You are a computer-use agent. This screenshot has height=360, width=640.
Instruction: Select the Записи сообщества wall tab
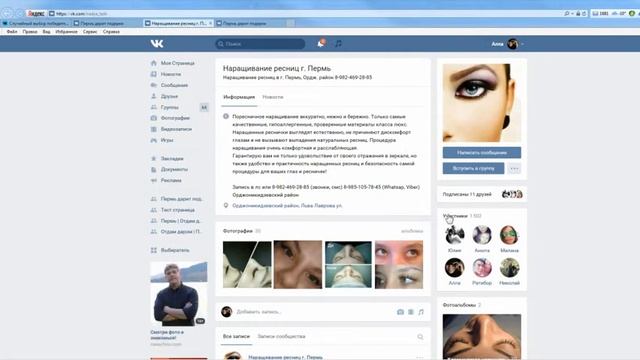(281, 336)
